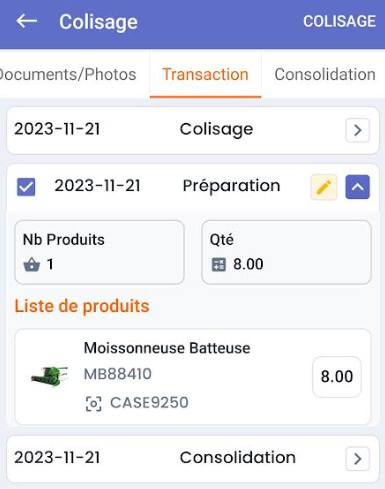The height and width of the screenshot is (489, 385).
Task: Expand the Consolidation row chevron
Action: click(358, 459)
